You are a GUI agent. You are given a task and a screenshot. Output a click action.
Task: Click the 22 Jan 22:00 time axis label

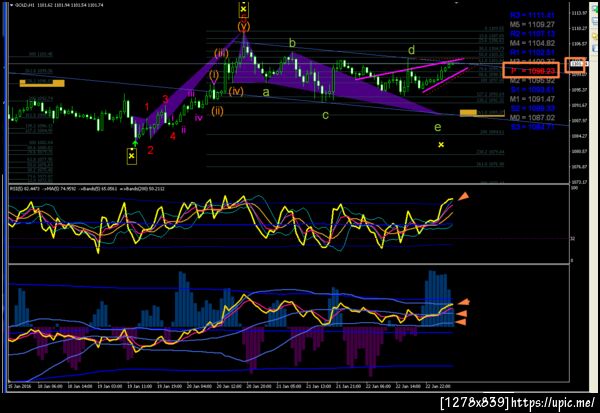click(x=438, y=387)
